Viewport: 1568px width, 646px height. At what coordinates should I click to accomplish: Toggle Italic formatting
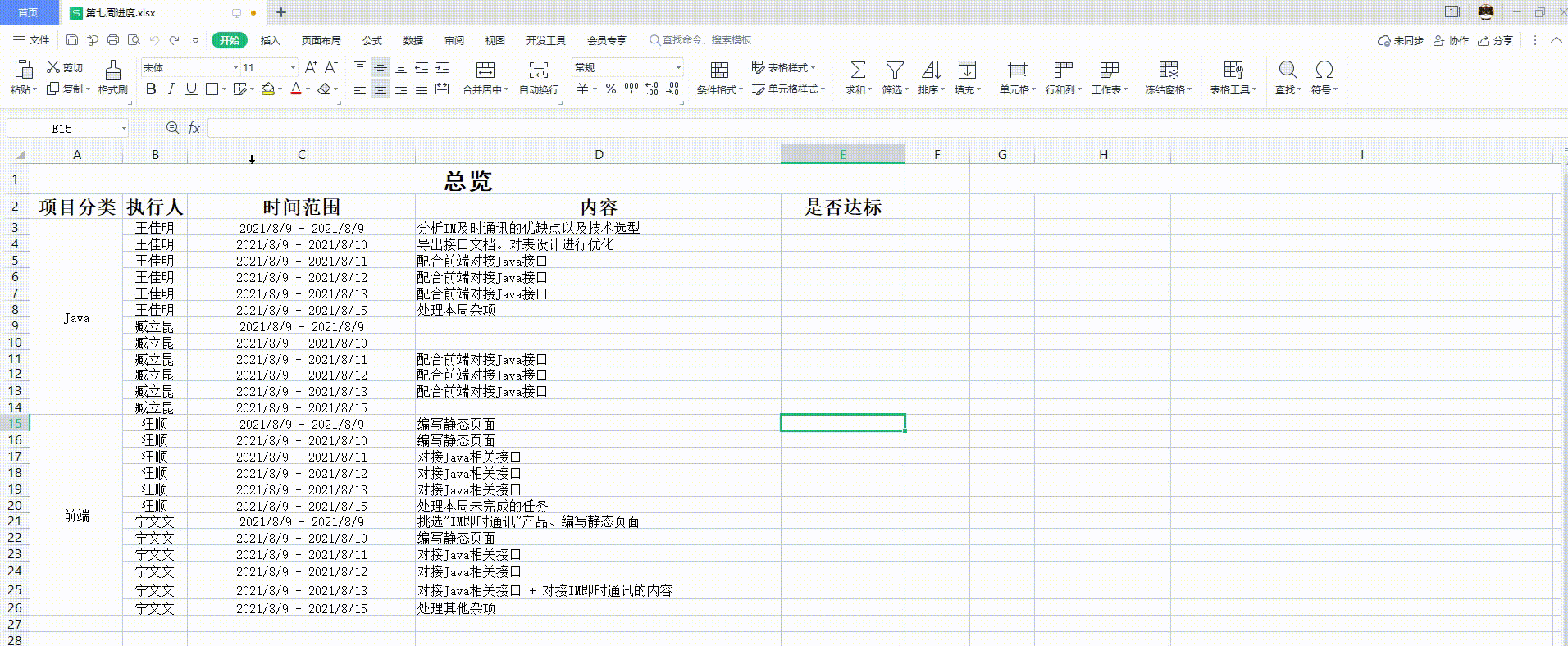171,89
